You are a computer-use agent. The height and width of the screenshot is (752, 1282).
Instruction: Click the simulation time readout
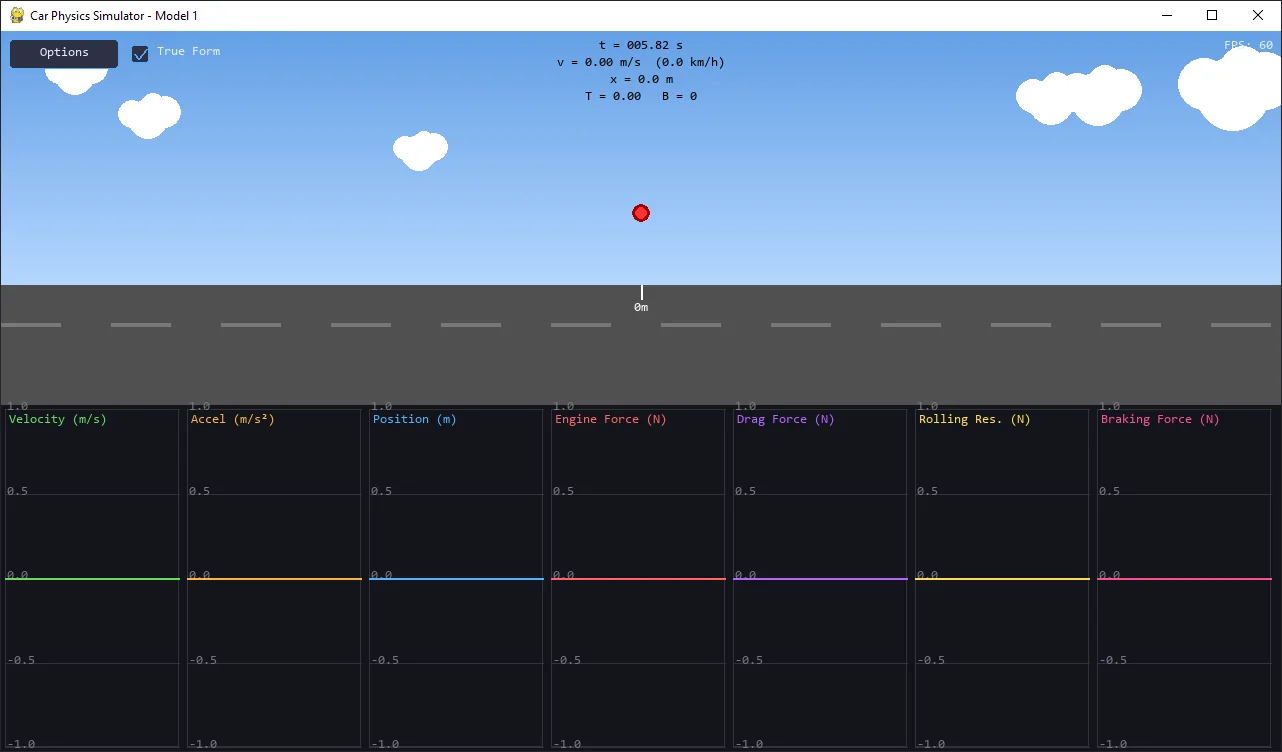pos(640,45)
